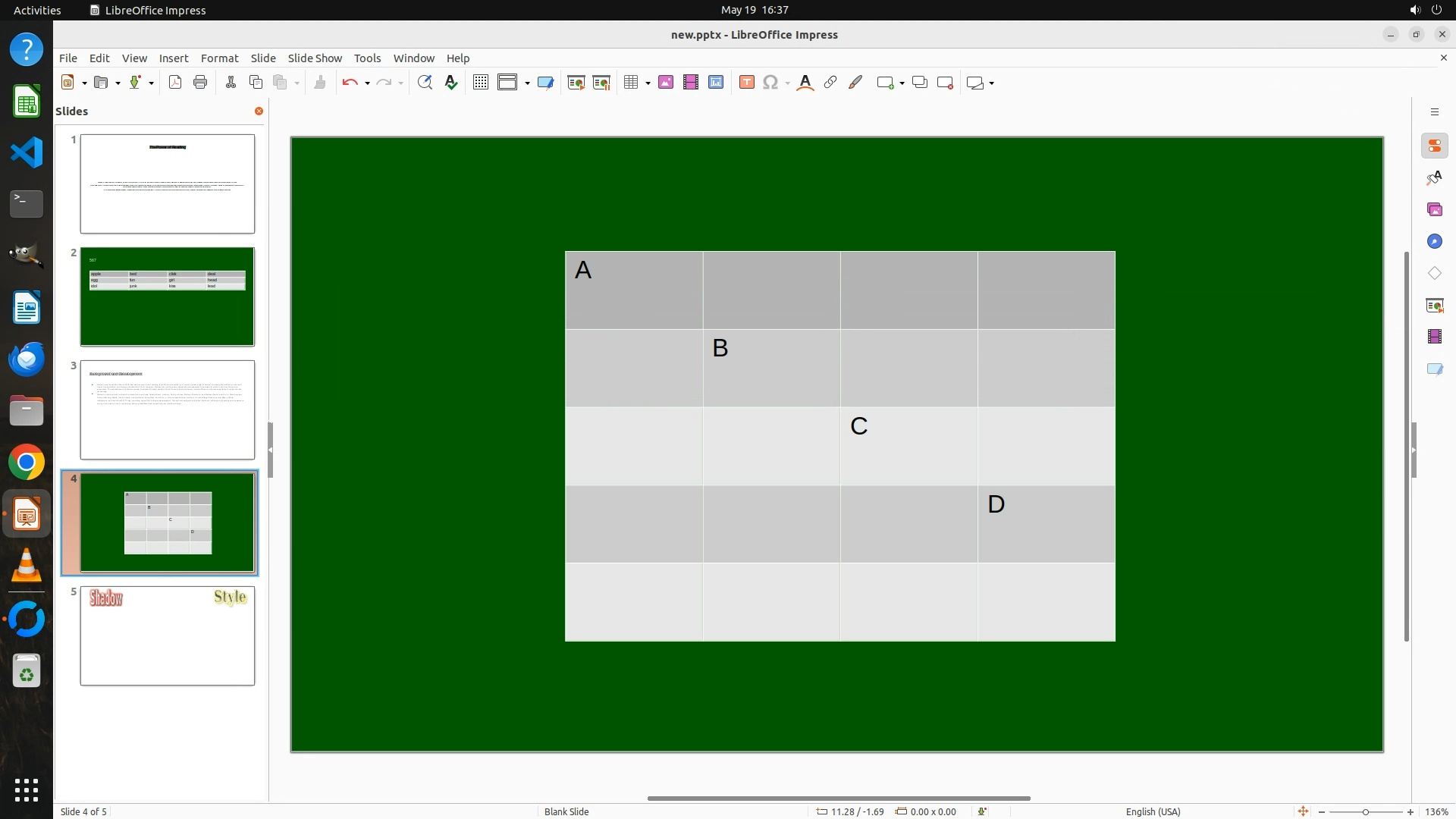The height and width of the screenshot is (819, 1456).
Task: Open the Slide Show menu
Action: pos(315,58)
